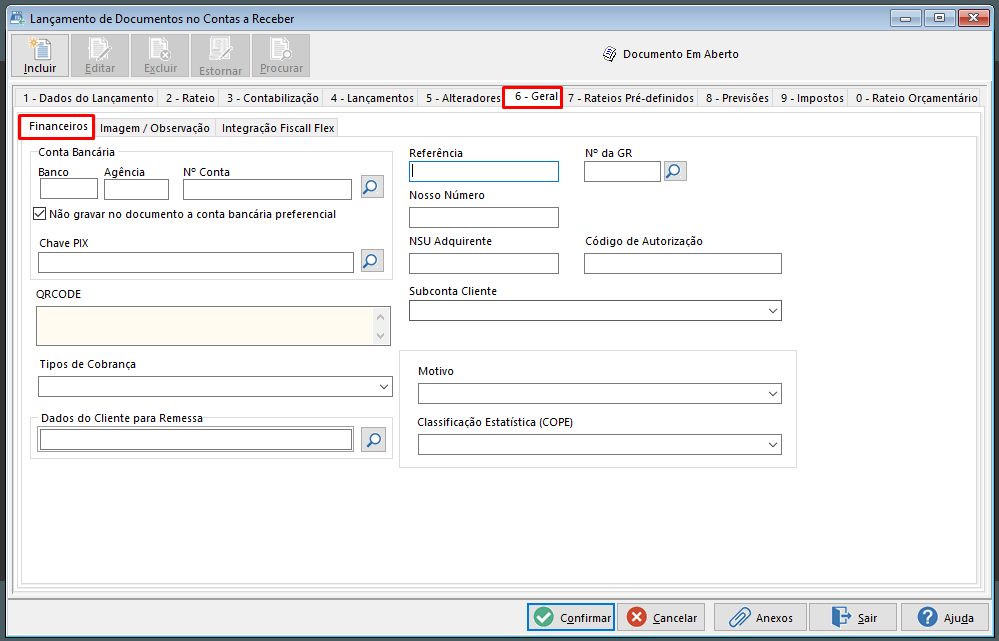Screen dimensions: 999x641
Task: Switch to 5 - Alteradores tab
Action: [463, 98]
